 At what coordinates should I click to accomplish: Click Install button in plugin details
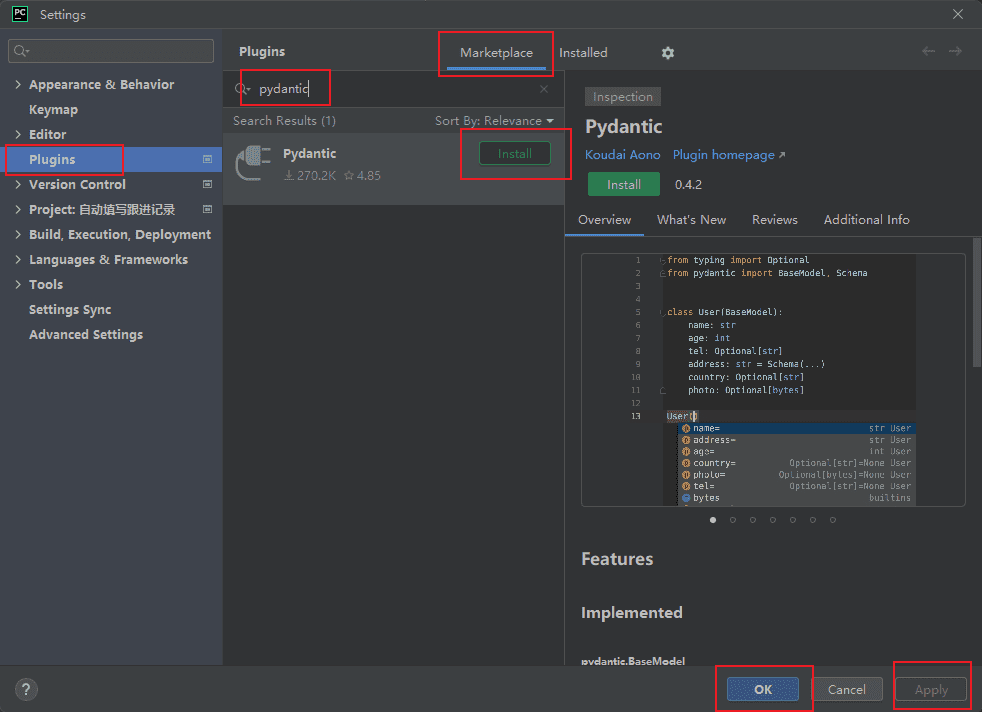click(624, 185)
